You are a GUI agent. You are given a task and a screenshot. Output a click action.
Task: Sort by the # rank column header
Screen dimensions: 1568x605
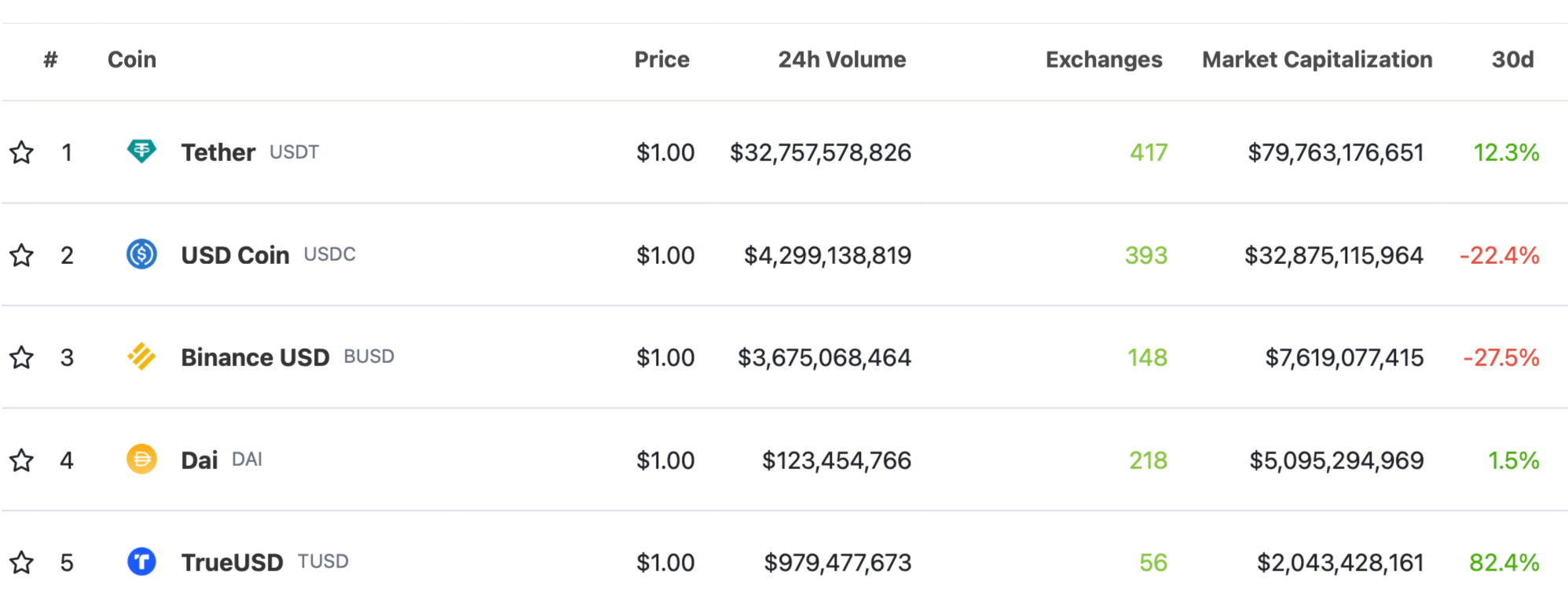point(50,60)
